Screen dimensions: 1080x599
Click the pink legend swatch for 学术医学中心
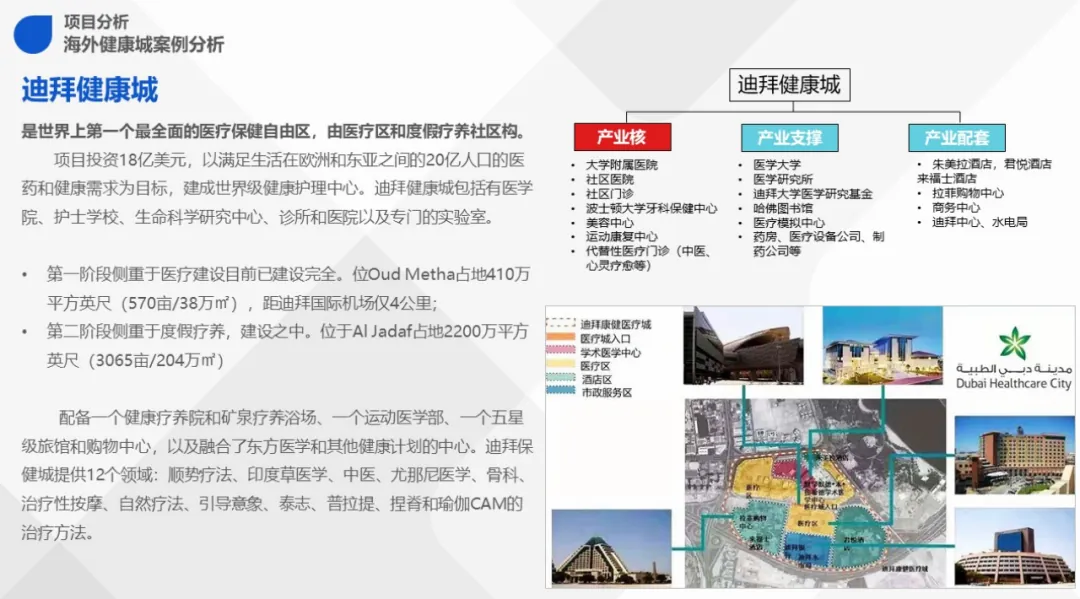click(x=560, y=350)
